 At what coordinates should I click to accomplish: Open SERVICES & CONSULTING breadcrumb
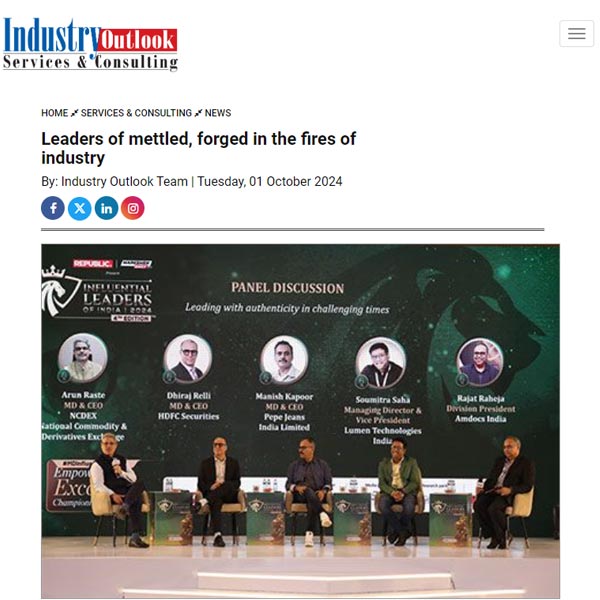point(136,113)
